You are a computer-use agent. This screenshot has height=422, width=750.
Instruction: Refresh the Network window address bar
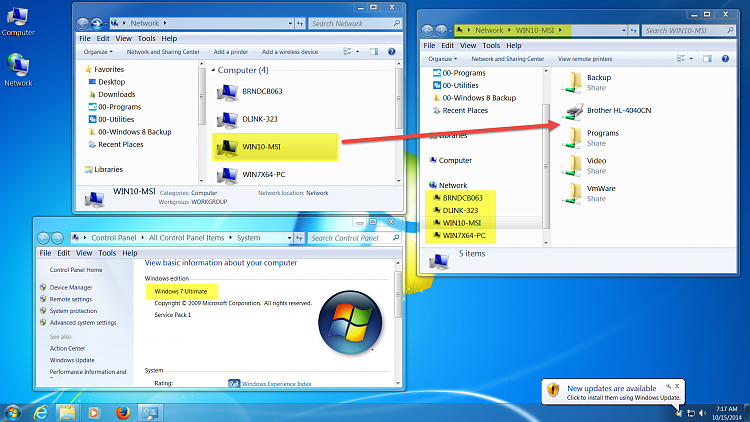pos(300,23)
